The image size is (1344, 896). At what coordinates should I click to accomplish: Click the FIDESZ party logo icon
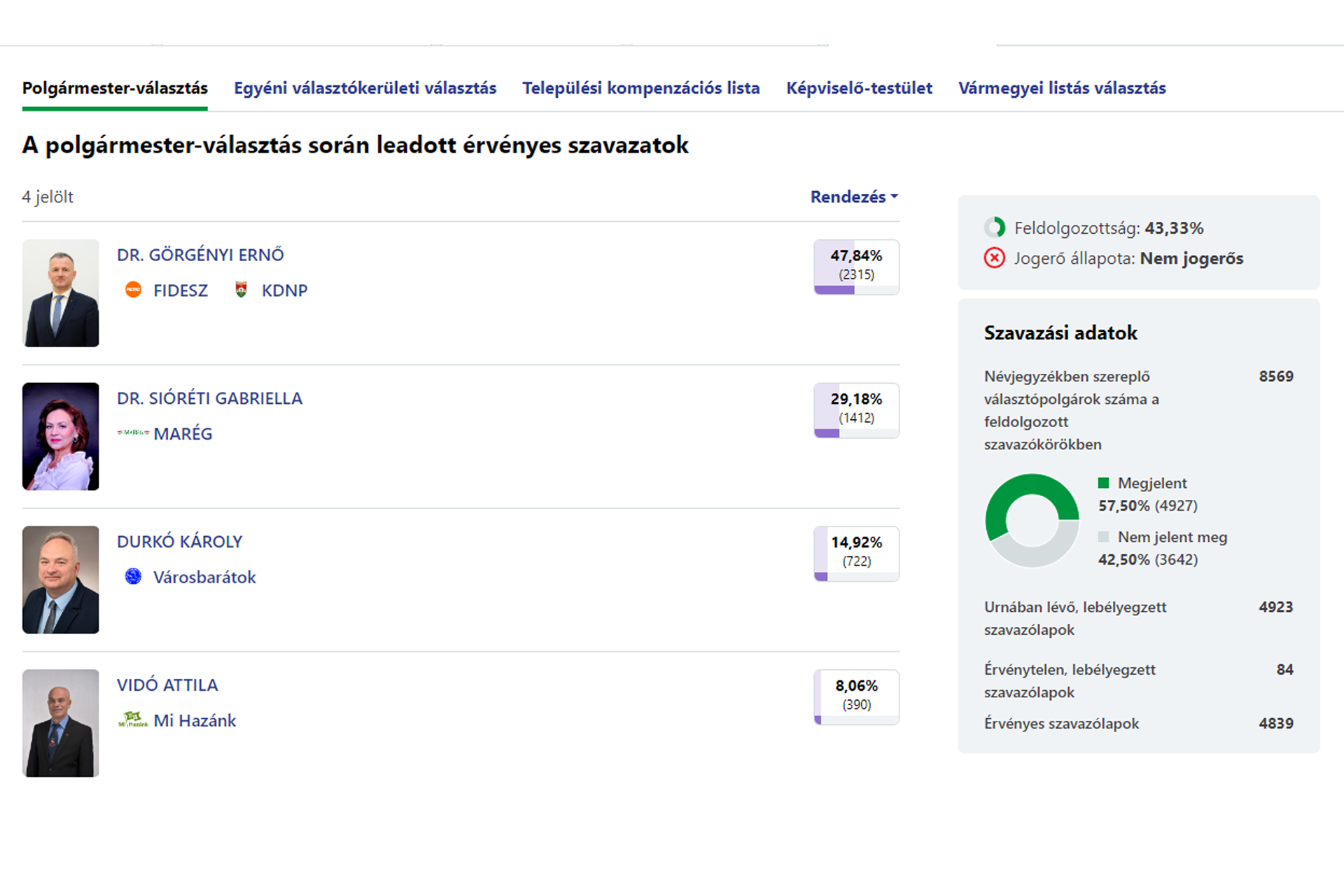tap(133, 290)
